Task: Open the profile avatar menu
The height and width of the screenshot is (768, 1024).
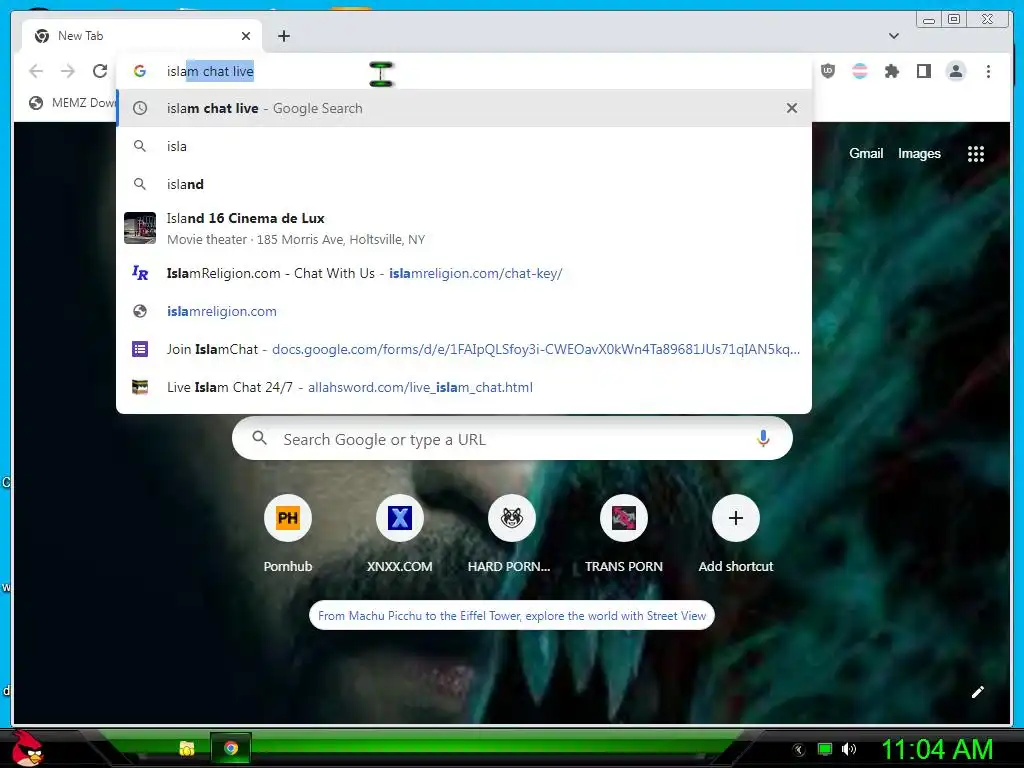Action: point(956,71)
